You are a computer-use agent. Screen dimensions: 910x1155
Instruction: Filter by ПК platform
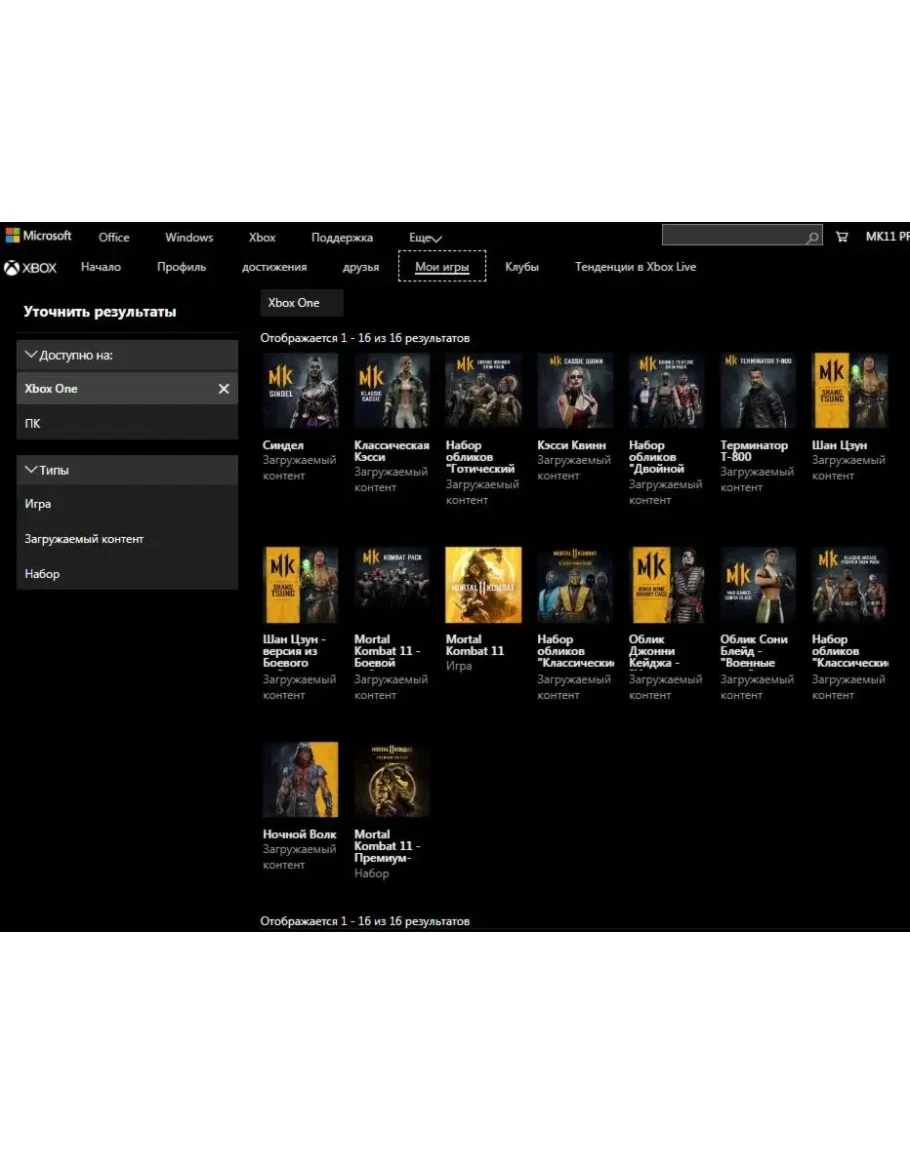tap(33, 424)
